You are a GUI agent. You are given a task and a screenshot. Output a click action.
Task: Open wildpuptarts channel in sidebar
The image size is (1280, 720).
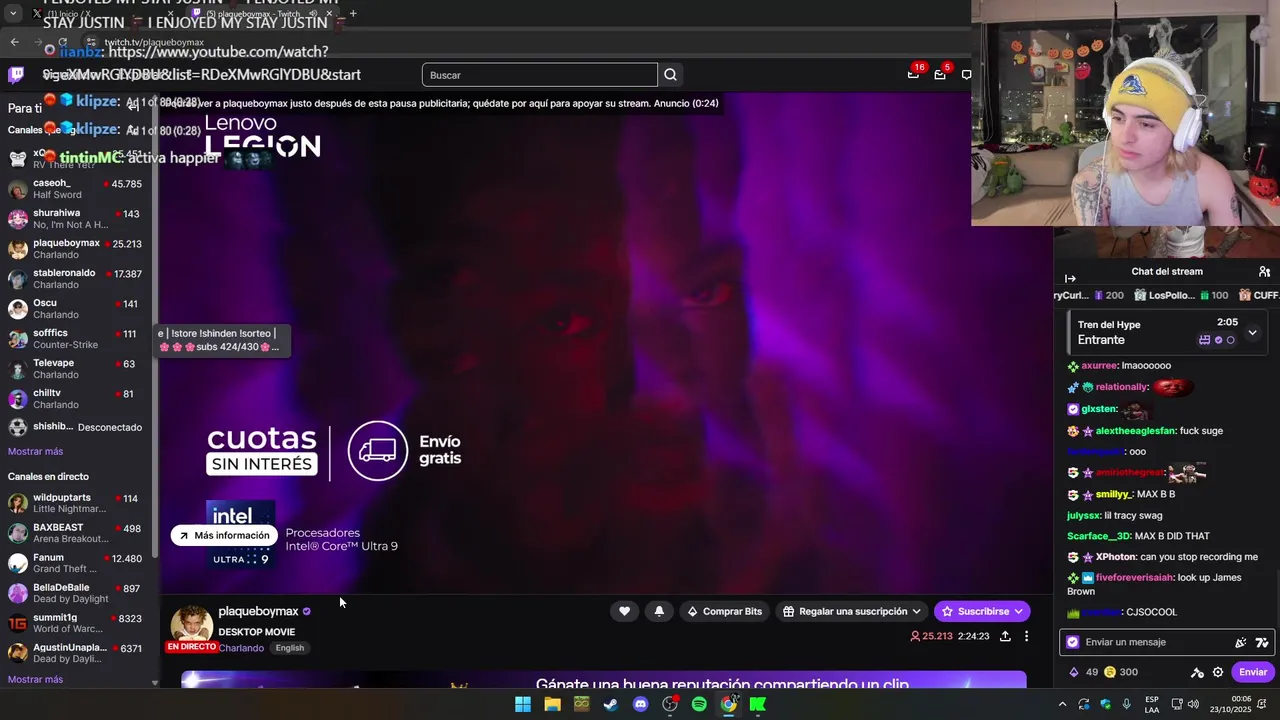(76, 503)
